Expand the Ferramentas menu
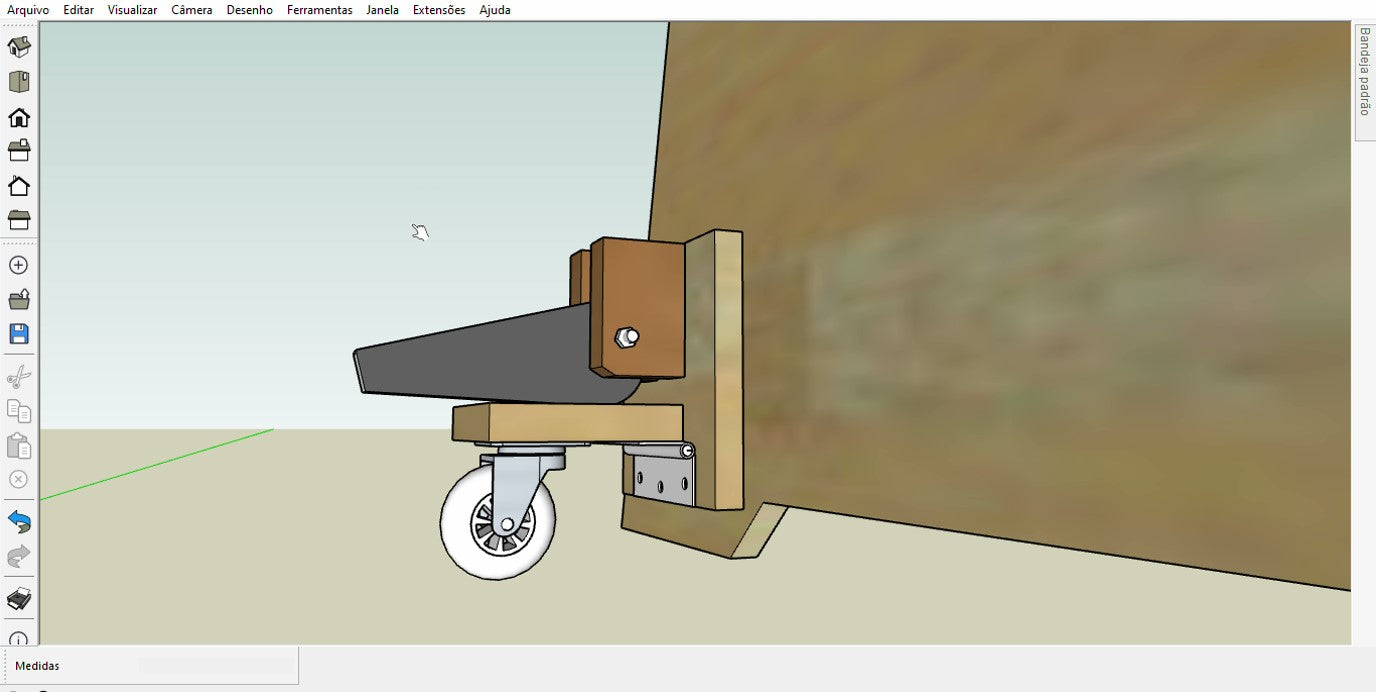Screen dimensions: 1376x692 [x=319, y=10]
